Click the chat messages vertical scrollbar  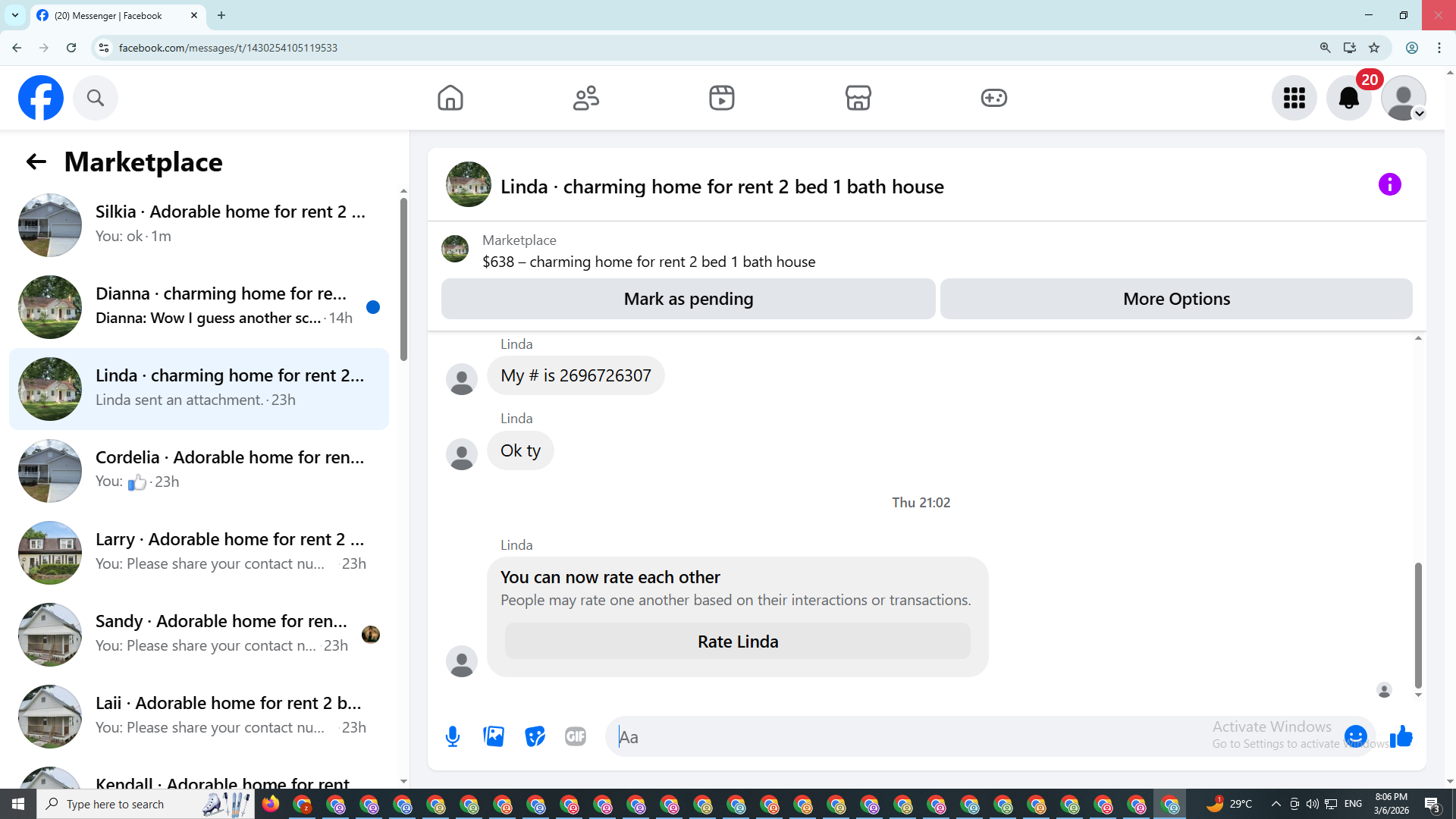pos(1417,625)
